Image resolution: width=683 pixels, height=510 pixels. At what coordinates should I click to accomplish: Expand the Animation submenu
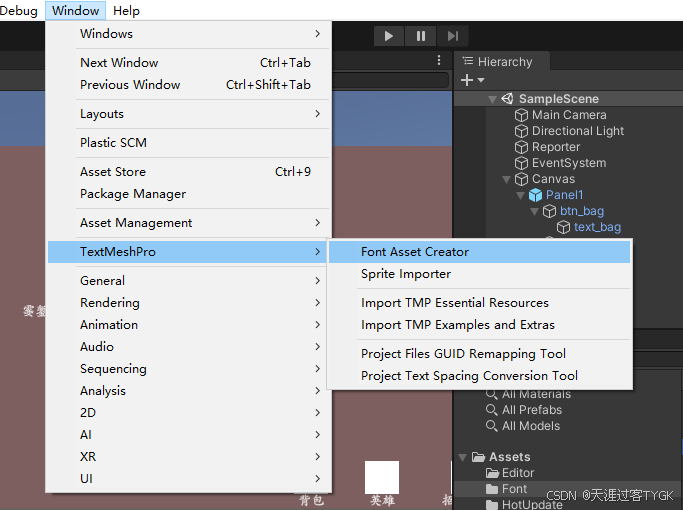tap(189, 324)
